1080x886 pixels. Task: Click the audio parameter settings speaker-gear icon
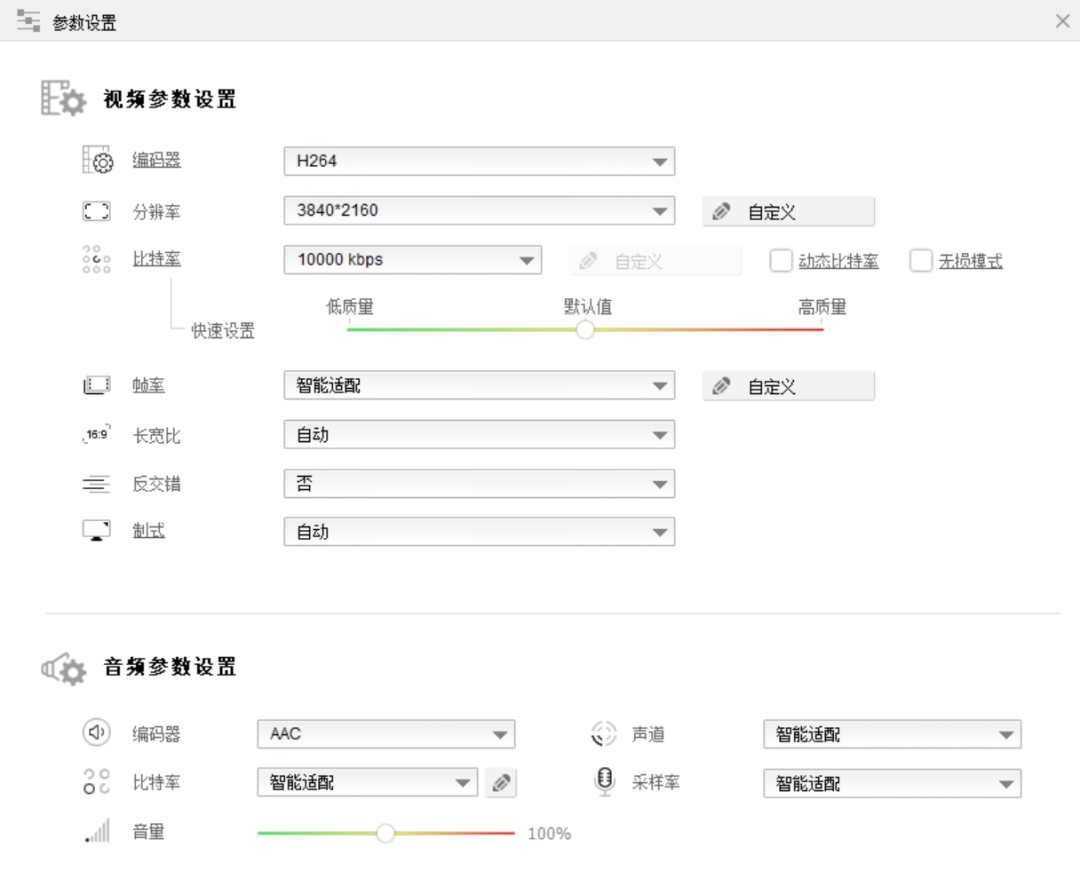pos(63,668)
